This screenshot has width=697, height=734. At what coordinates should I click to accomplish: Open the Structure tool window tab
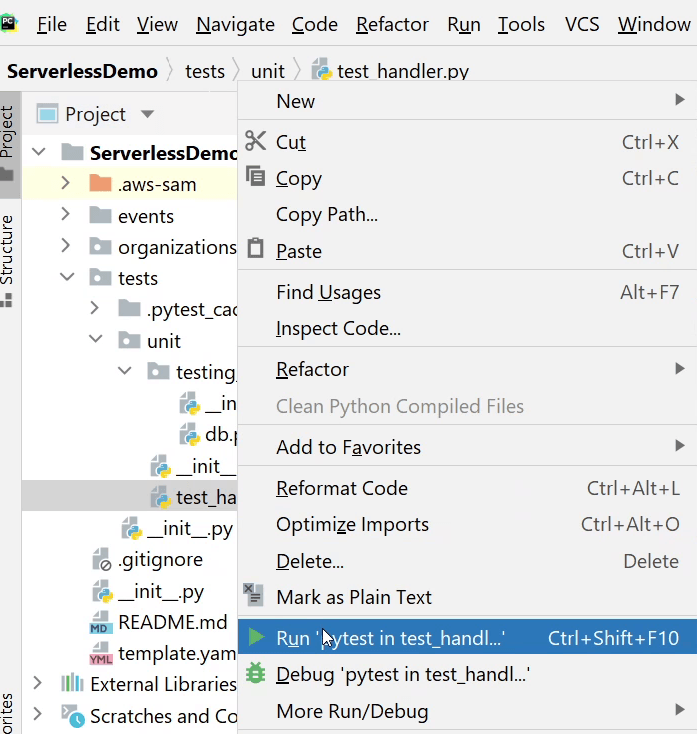pos(8,250)
